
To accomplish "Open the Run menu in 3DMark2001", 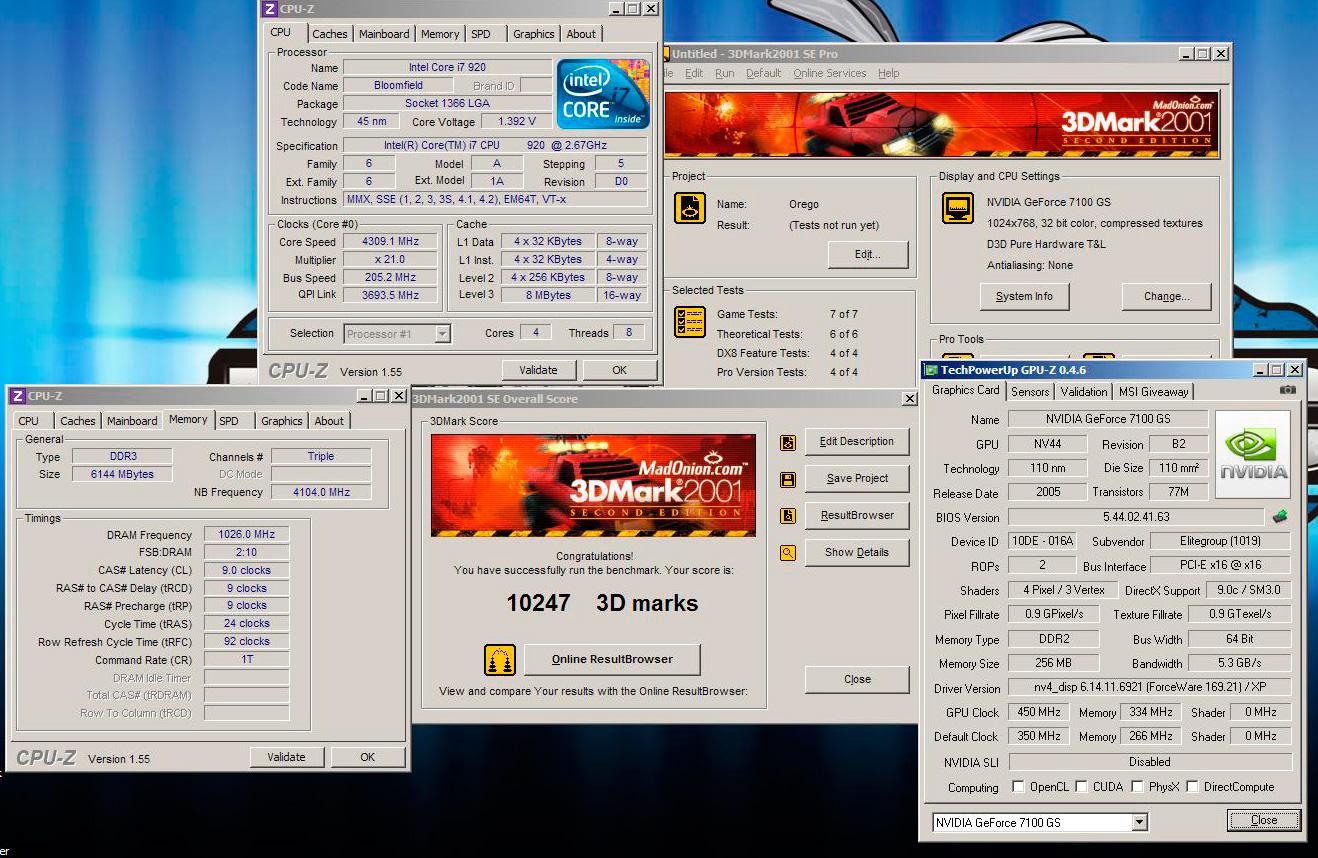I will [724, 73].
